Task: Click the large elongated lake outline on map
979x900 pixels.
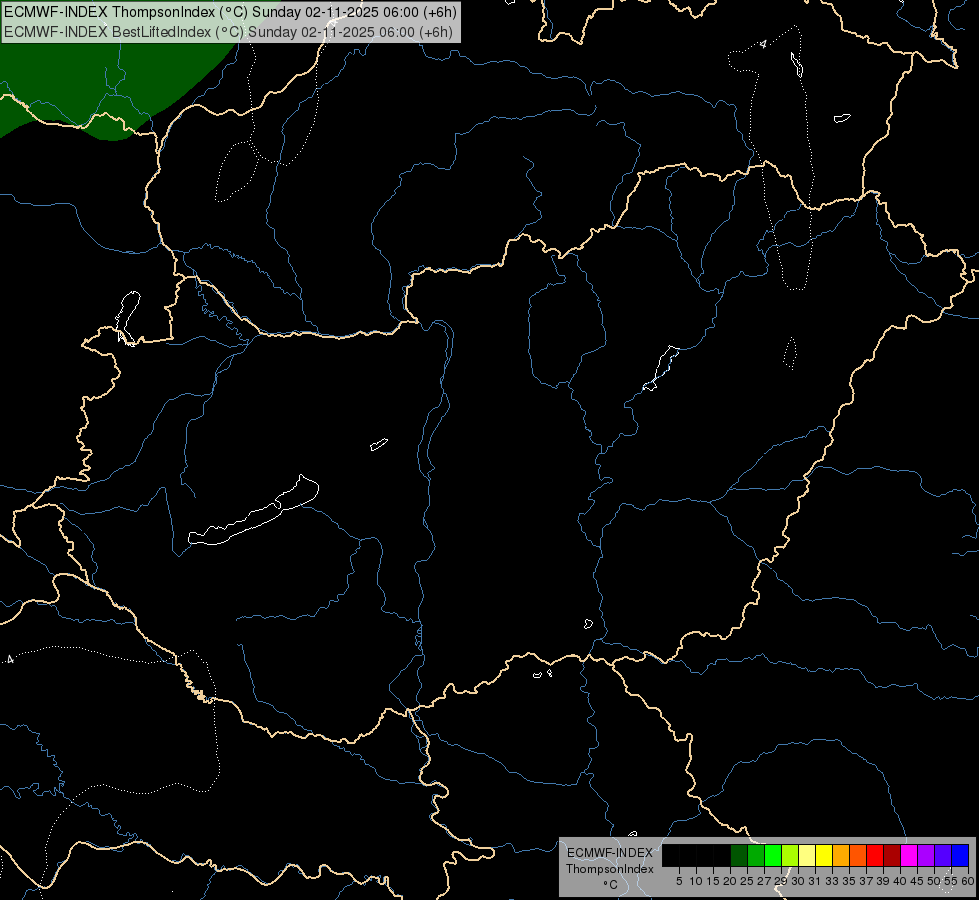Action: [253, 512]
